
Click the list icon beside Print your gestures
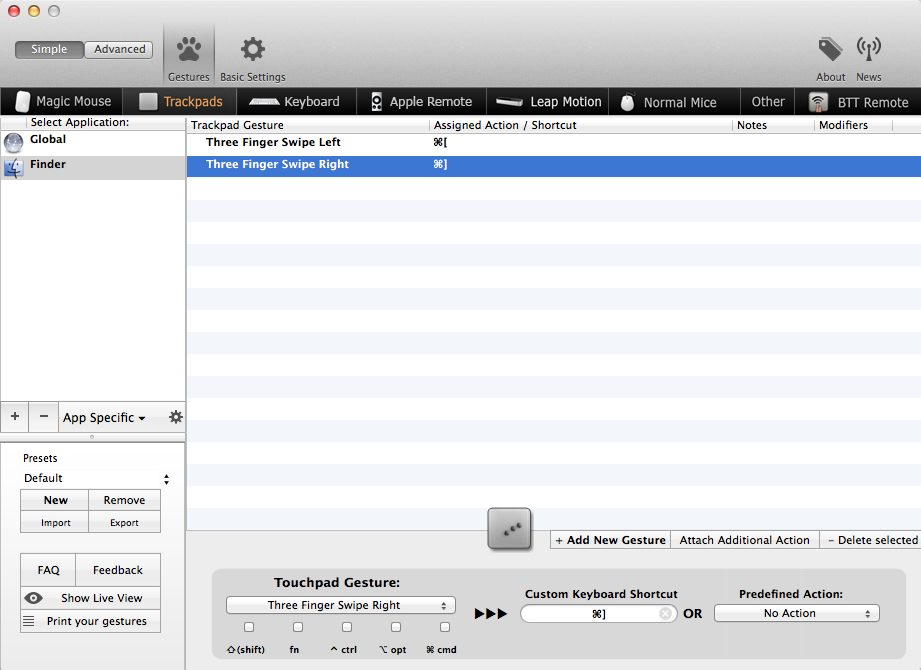pyautogui.click(x=28, y=621)
